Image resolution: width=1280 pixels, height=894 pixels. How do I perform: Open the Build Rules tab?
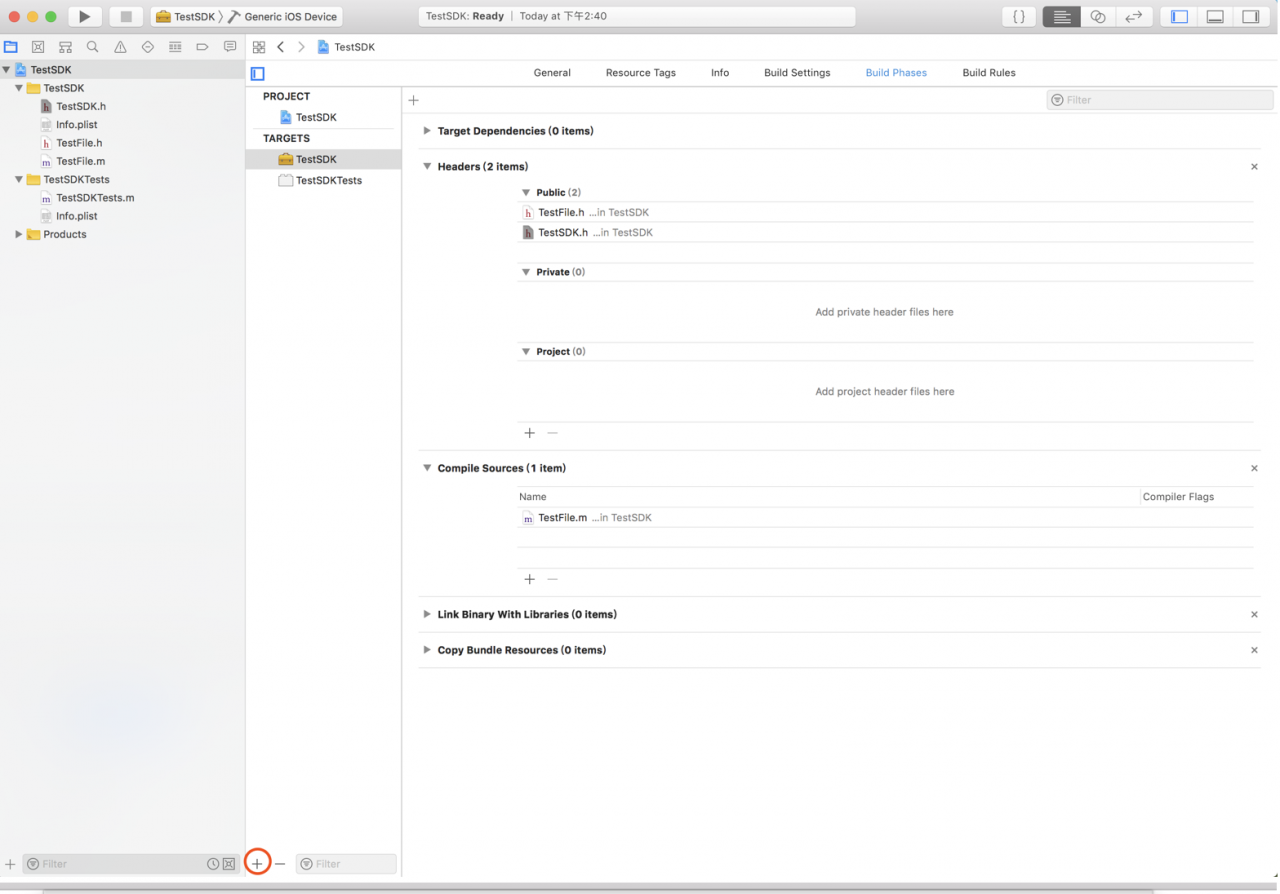(989, 73)
